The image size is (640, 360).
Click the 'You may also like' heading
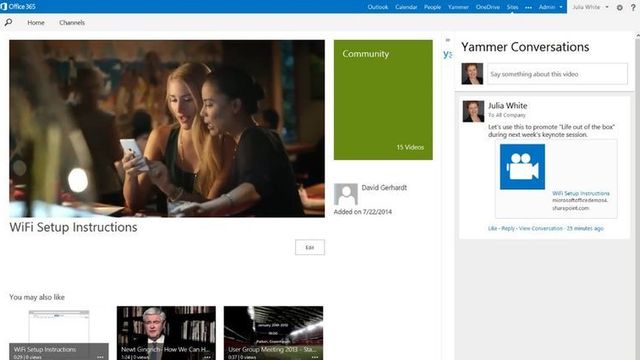[x=37, y=297]
